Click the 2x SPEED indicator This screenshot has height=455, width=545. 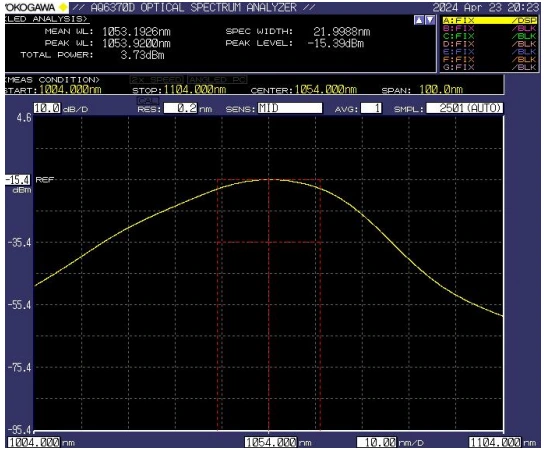(x=156, y=80)
